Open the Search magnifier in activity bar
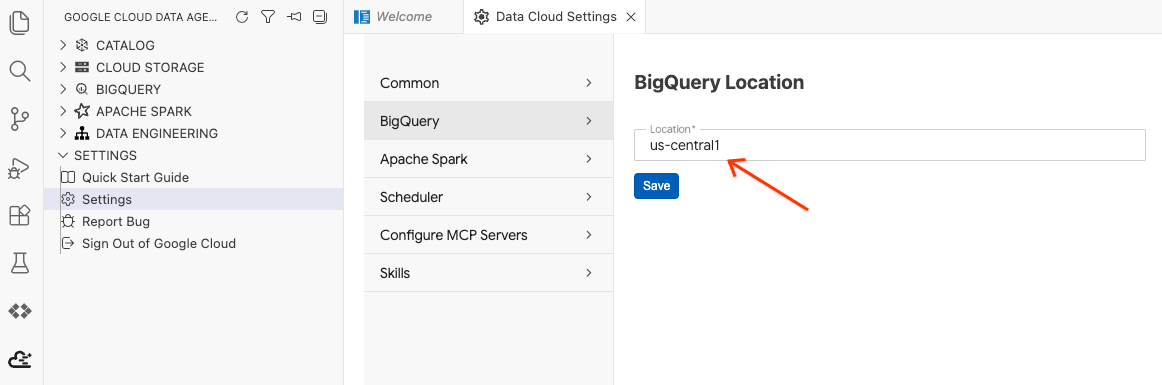The height and width of the screenshot is (385, 1162). point(20,71)
